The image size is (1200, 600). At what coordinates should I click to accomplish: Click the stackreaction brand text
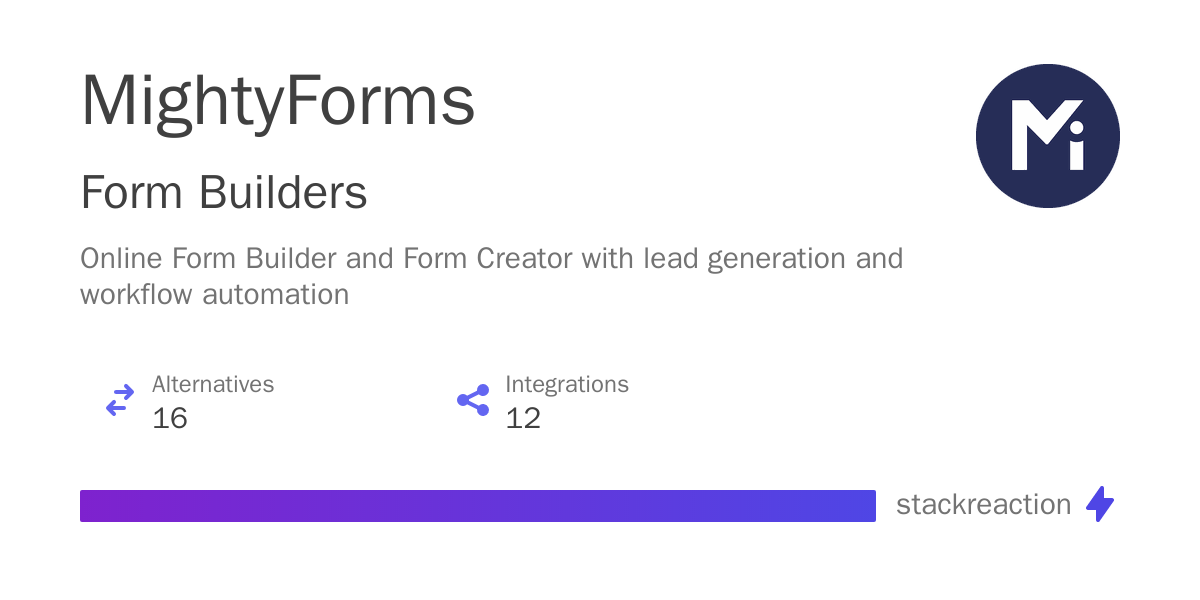[x=983, y=505]
